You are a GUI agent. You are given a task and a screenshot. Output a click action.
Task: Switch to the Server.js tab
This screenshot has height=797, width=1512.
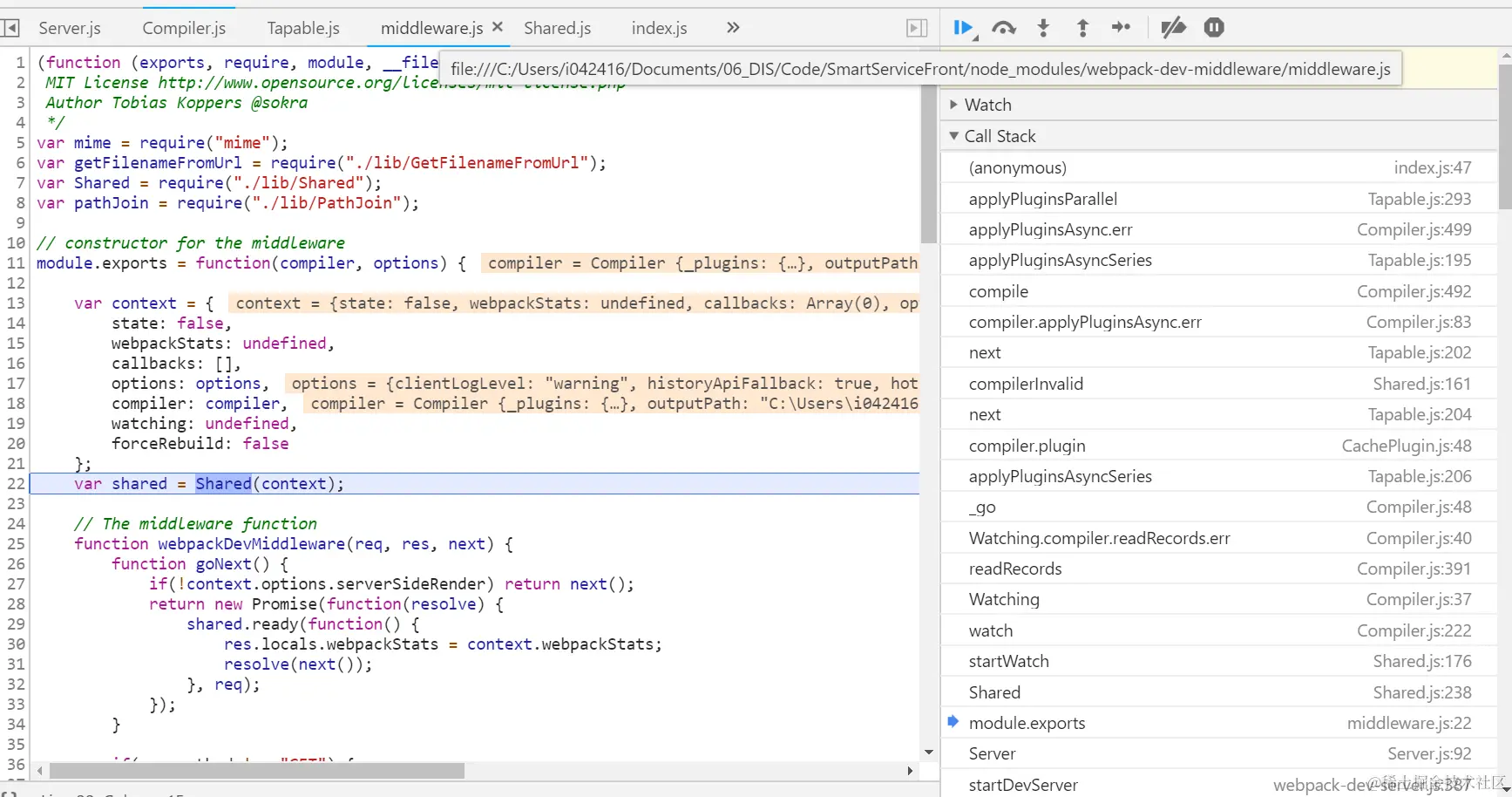point(70,28)
